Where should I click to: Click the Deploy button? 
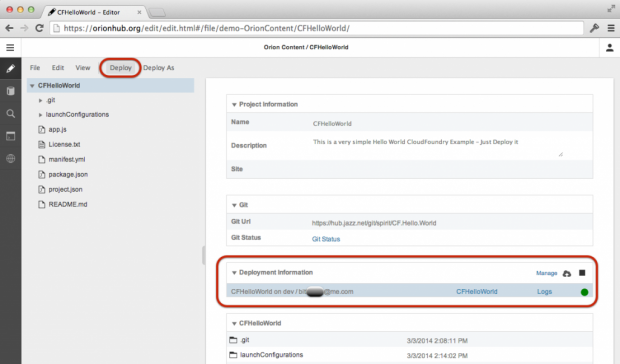pos(121,68)
